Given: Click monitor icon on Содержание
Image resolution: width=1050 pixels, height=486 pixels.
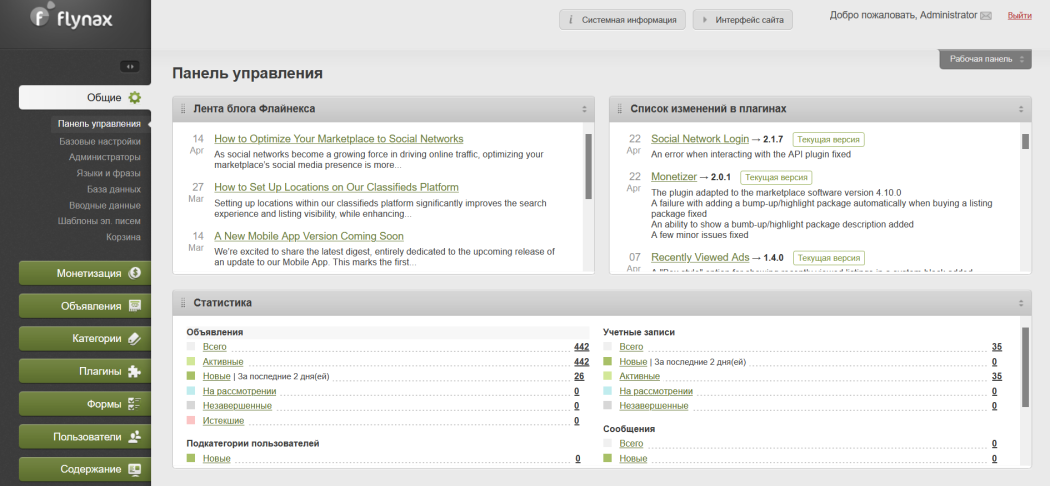Looking at the screenshot, I should point(135,469).
